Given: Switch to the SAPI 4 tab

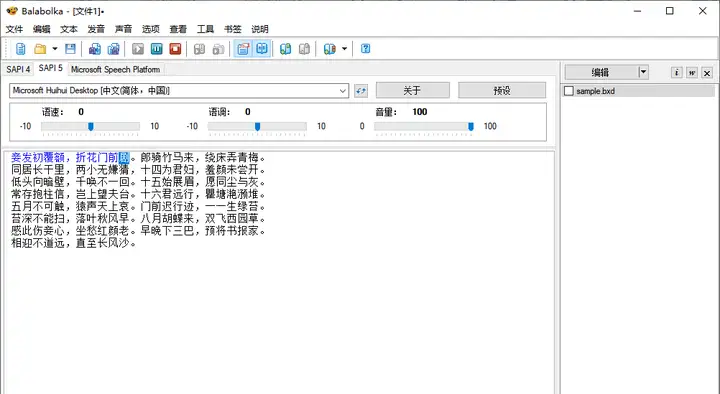Looking at the screenshot, I should (x=18, y=69).
